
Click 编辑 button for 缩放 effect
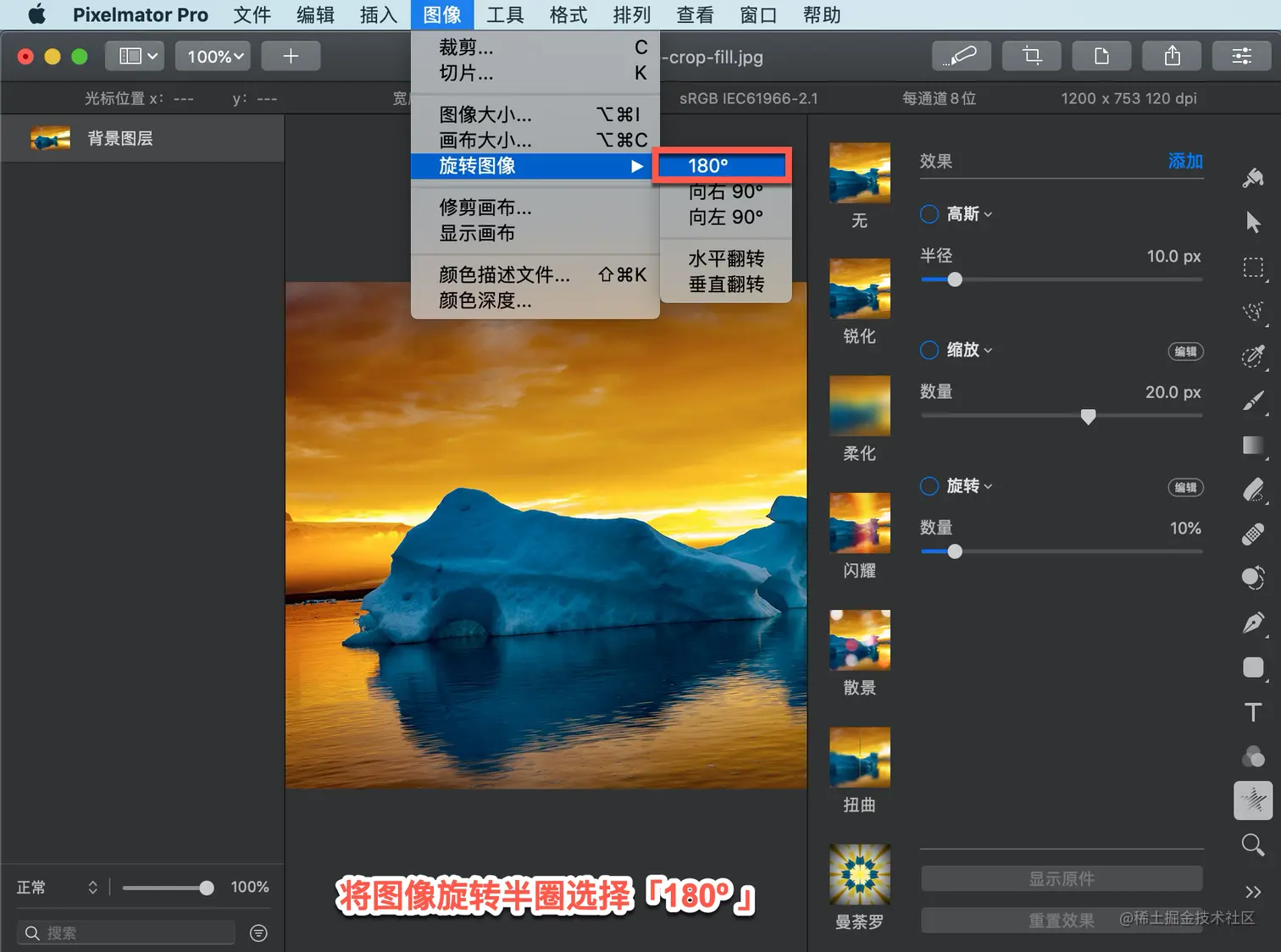1185,351
